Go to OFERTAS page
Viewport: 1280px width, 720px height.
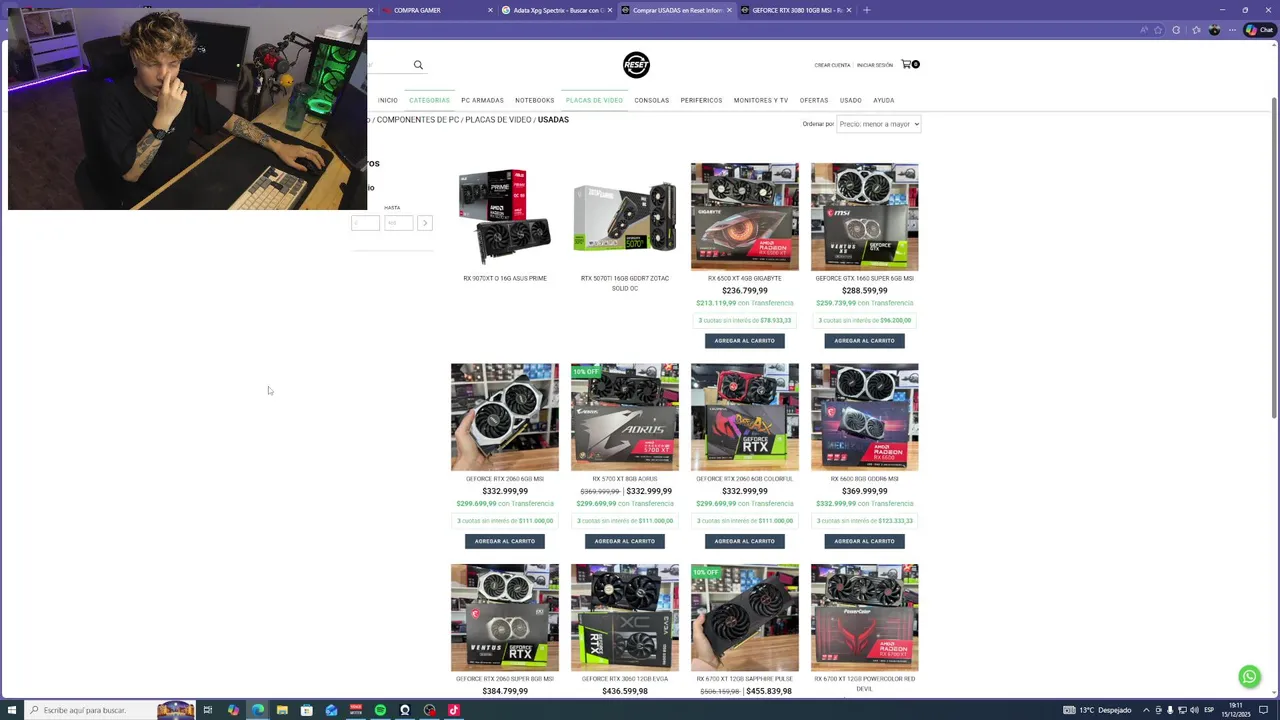point(814,100)
